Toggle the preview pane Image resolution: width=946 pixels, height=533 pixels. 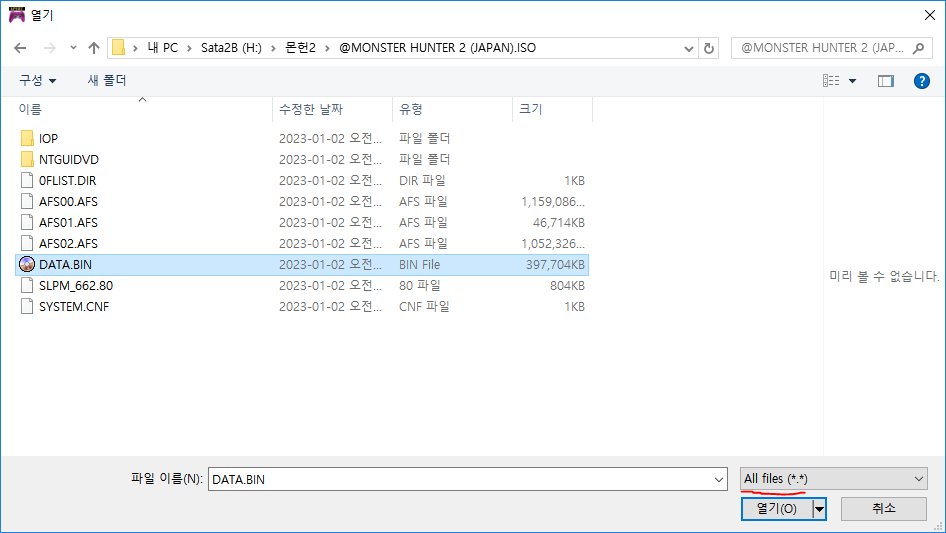[886, 81]
